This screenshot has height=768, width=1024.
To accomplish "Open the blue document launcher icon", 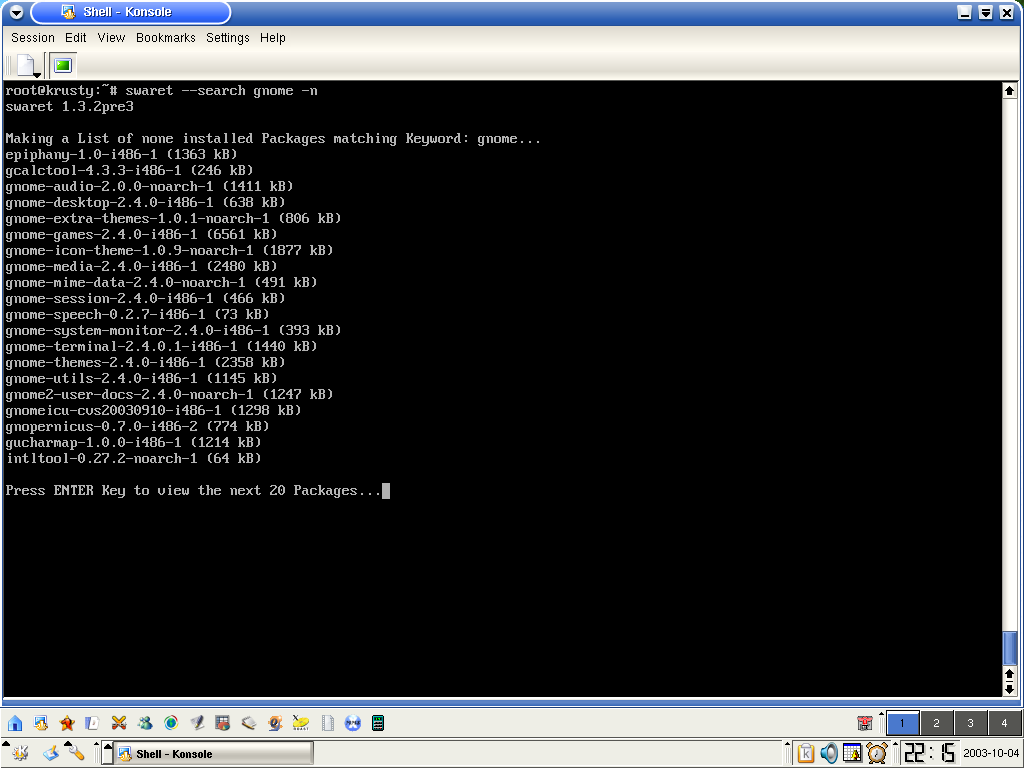I will point(93,723).
